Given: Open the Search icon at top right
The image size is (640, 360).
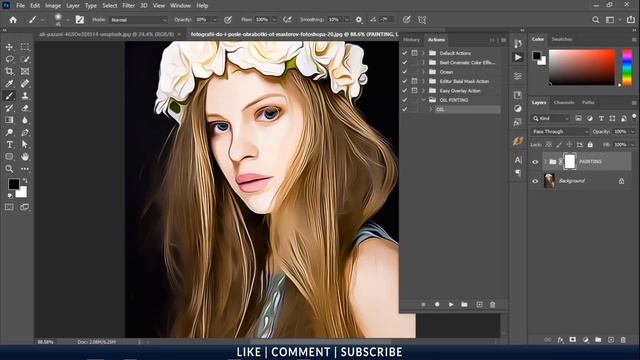Looking at the screenshot, I should 596,20.
